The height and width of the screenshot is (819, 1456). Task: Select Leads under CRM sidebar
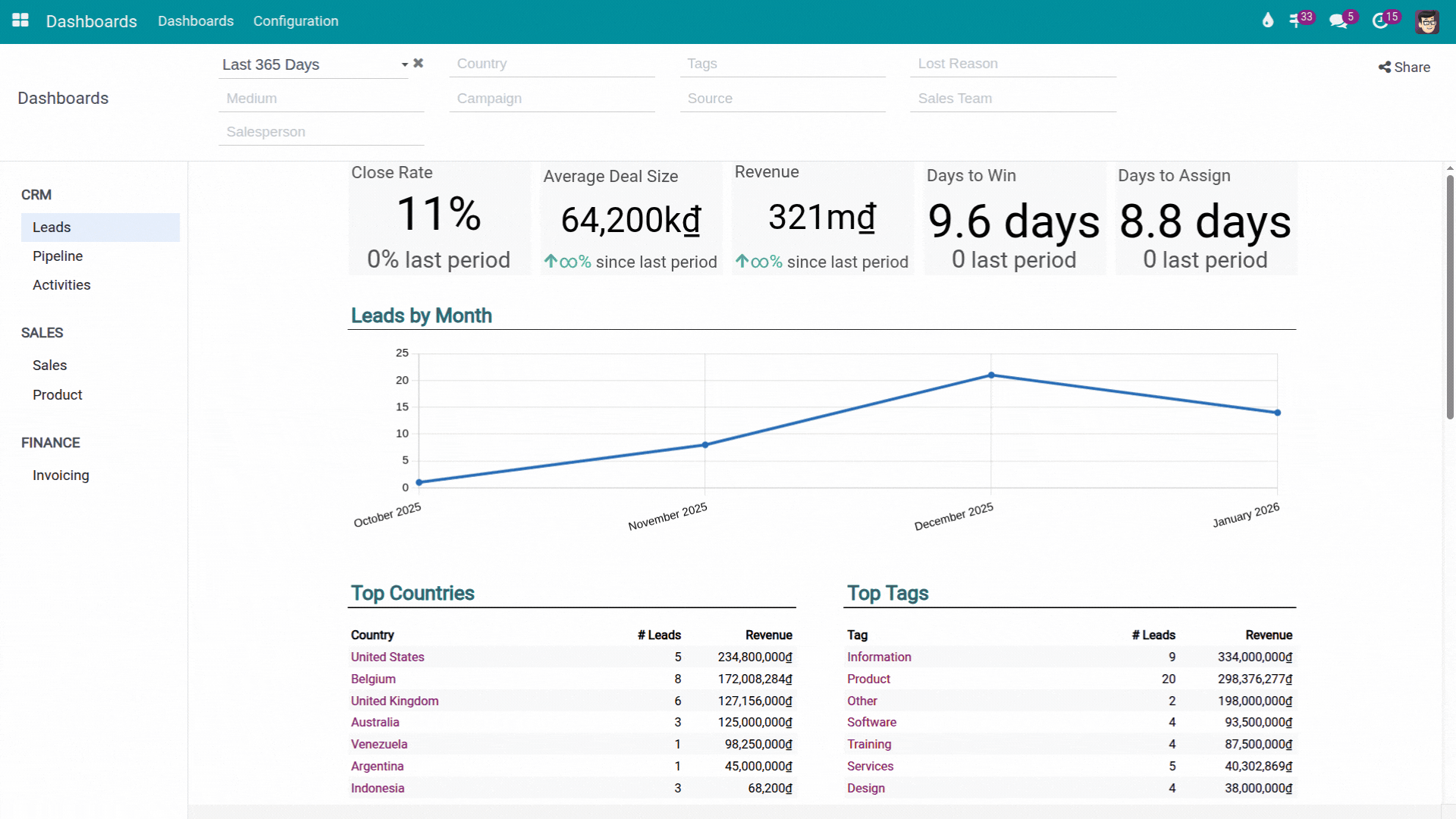pyautogui.click(x=51, y=227)
